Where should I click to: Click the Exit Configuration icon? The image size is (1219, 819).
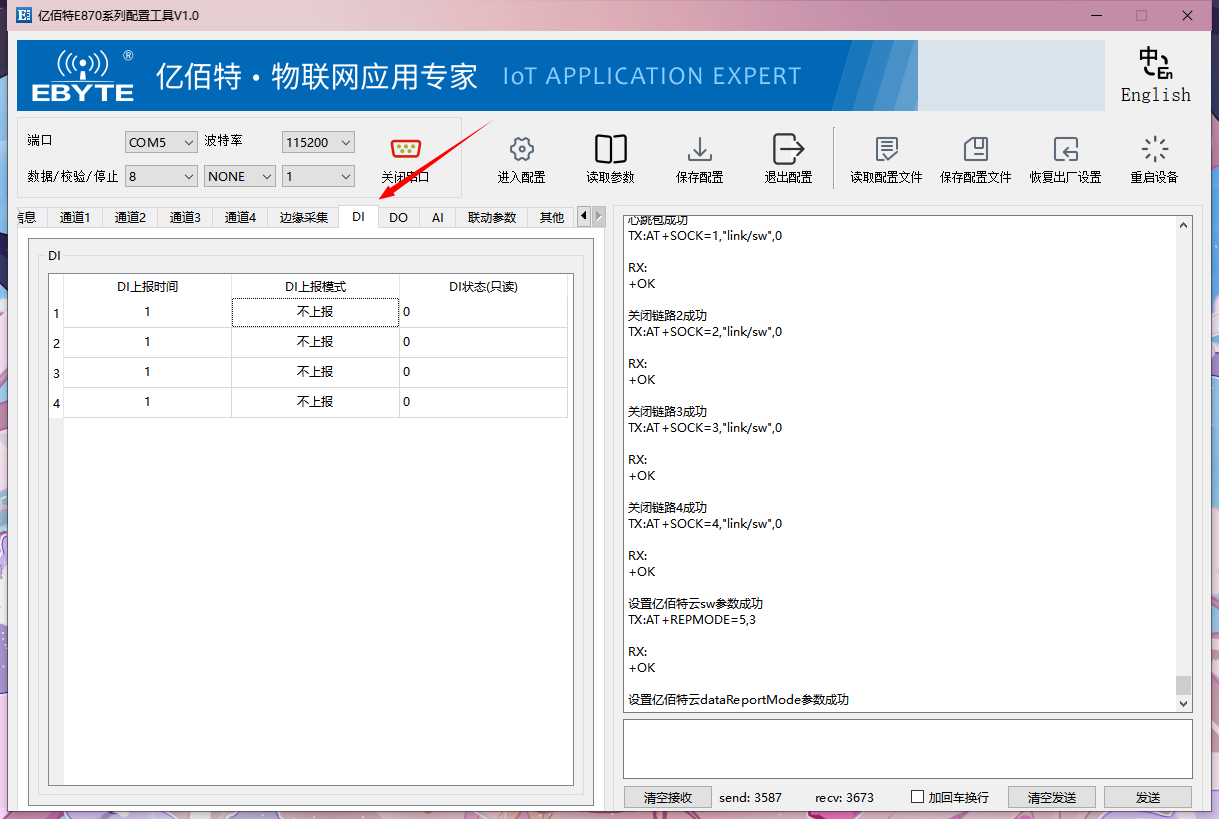788,150
